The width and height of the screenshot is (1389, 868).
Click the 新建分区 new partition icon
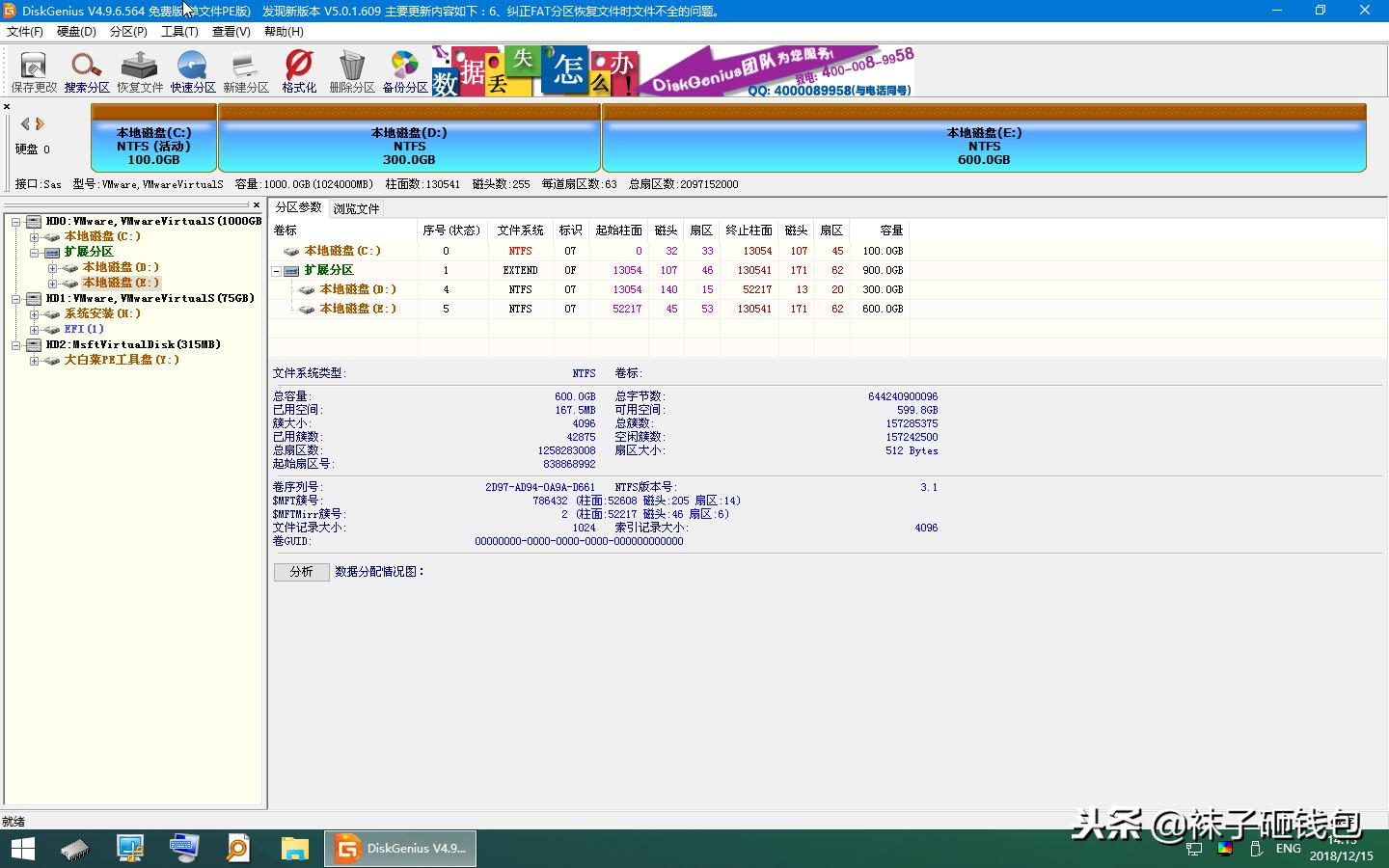[x=244, y=70]
